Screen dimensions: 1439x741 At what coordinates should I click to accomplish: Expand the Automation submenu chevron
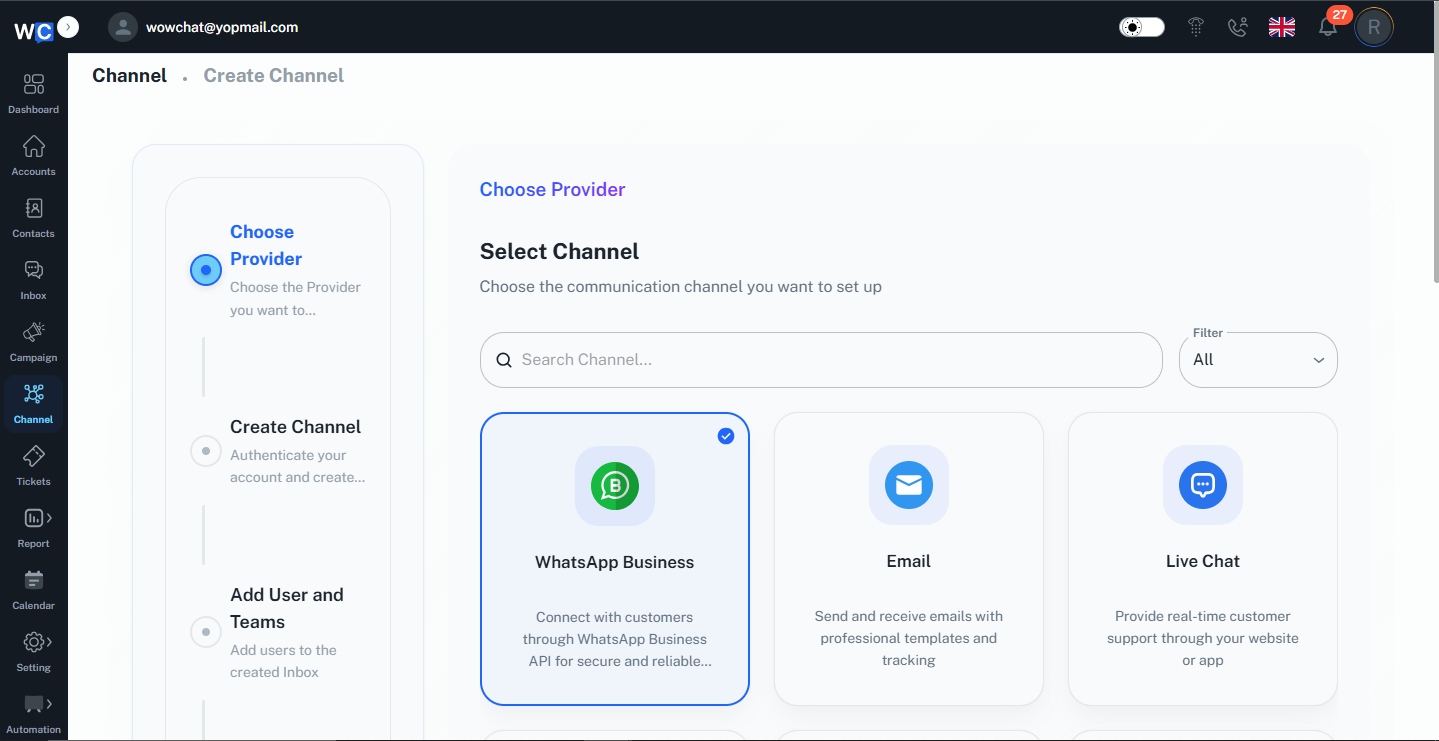[x=49, y=704]
